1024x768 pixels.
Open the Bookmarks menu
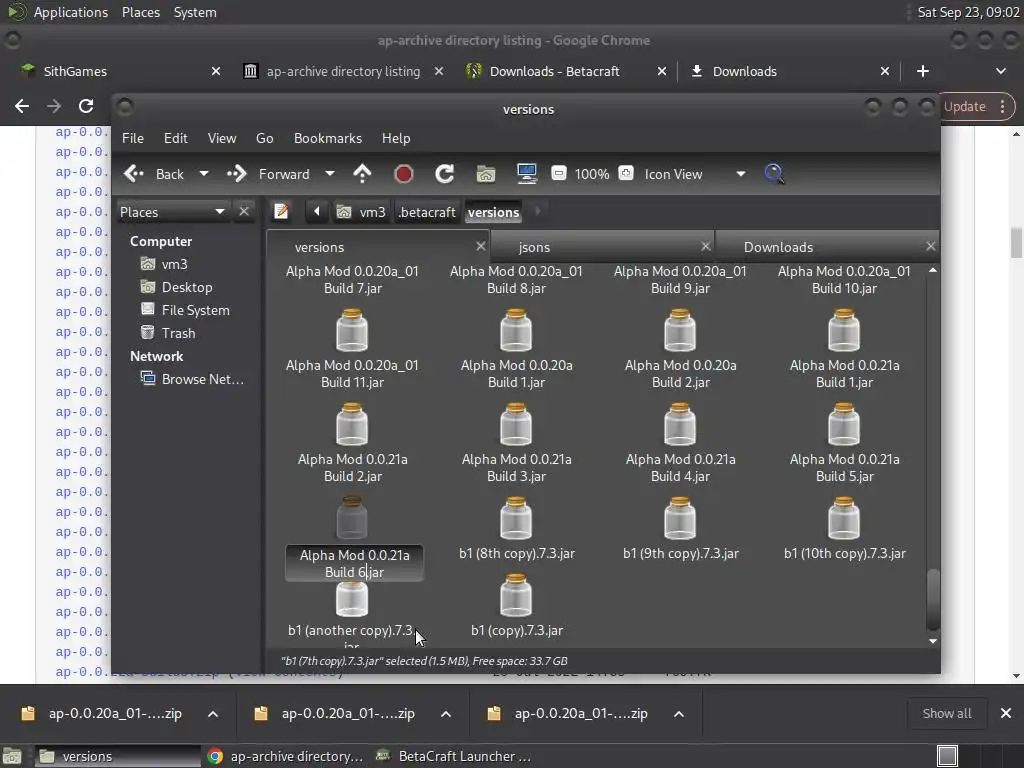[327, 138]
